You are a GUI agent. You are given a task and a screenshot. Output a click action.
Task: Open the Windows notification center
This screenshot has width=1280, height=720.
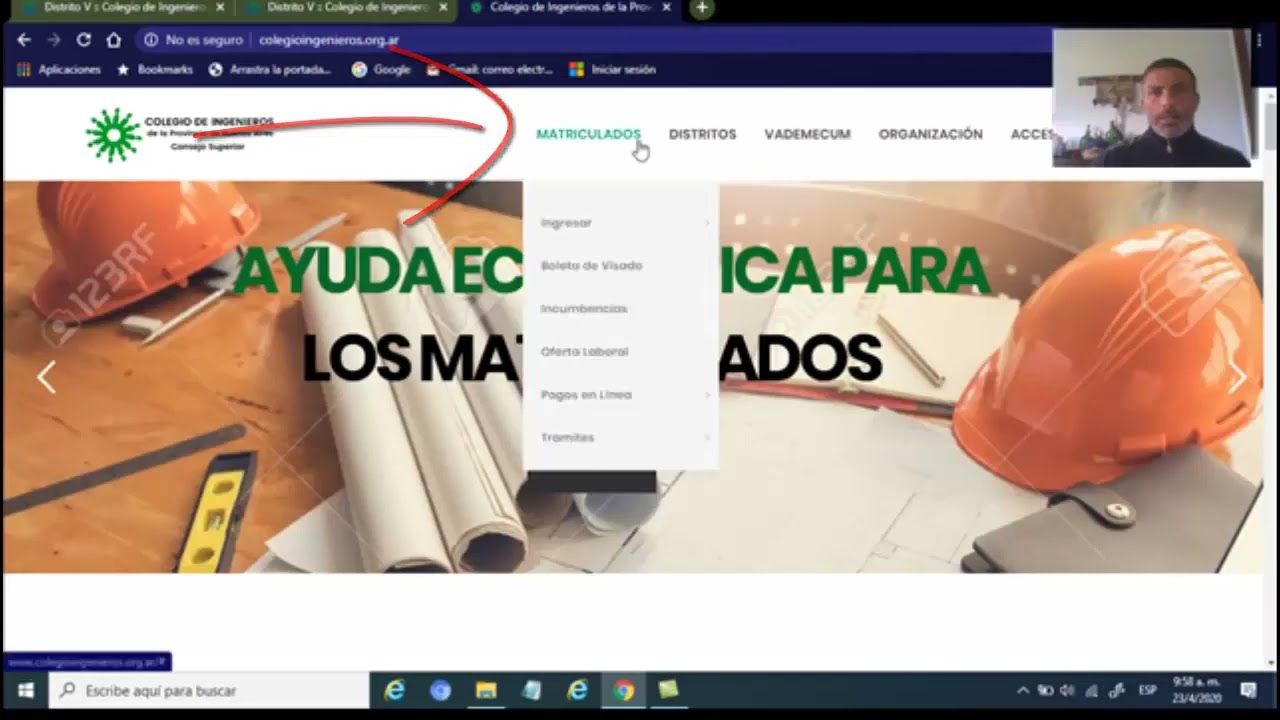click(x=1248, y=690)
